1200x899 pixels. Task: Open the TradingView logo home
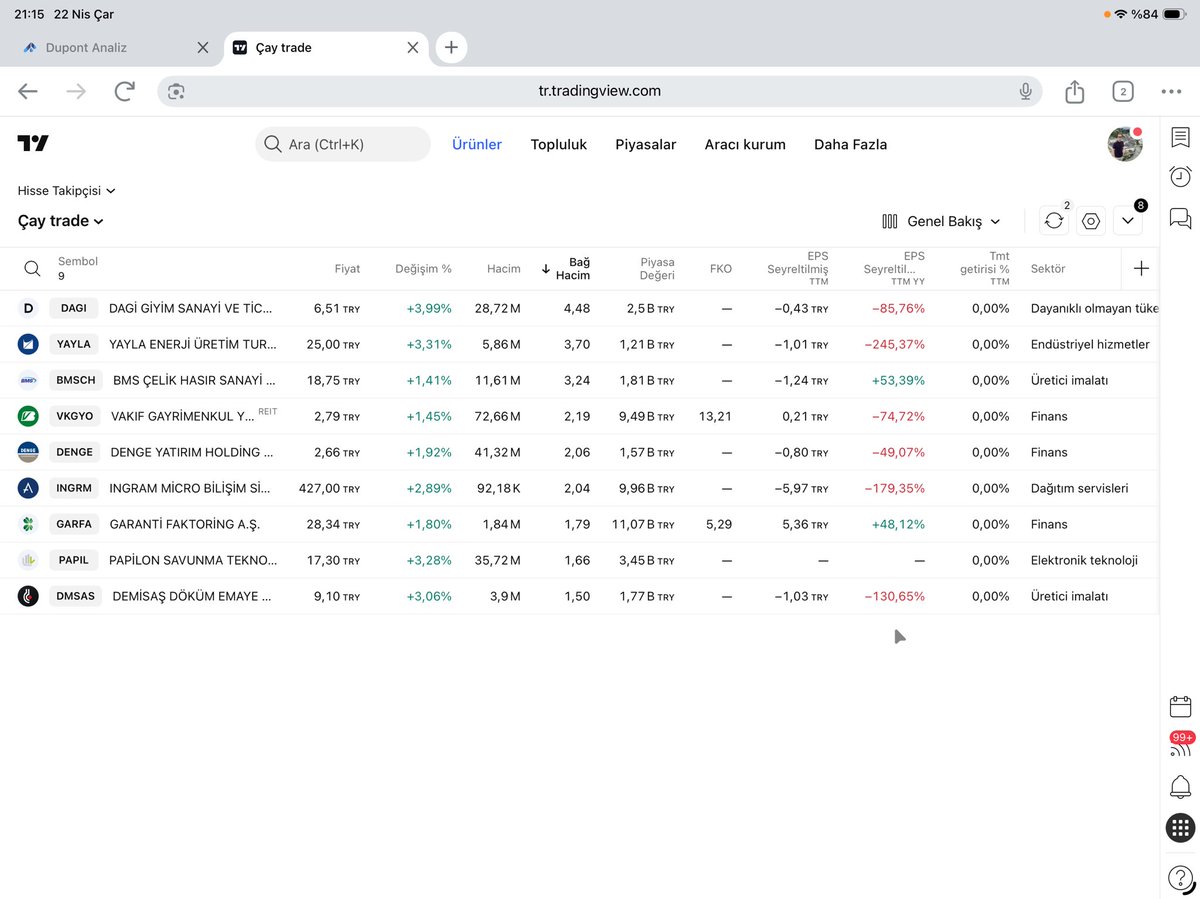click(33, 144)
